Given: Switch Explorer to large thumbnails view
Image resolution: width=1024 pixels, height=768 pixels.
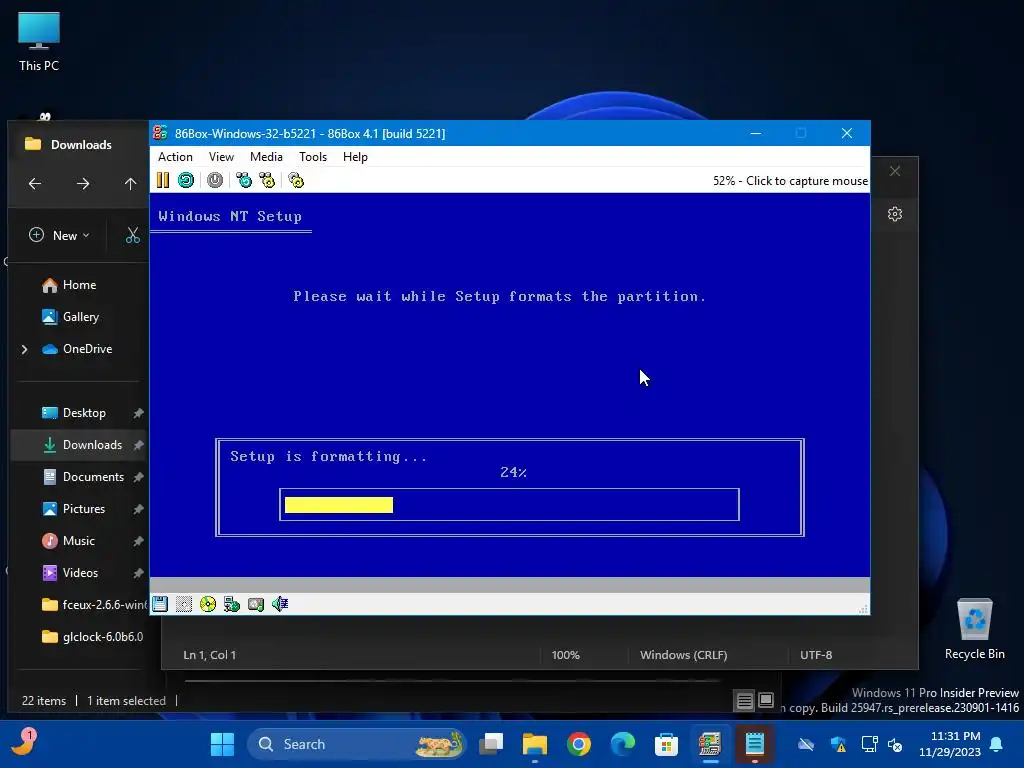Looking at the screenshot, I should coord(766,701).
